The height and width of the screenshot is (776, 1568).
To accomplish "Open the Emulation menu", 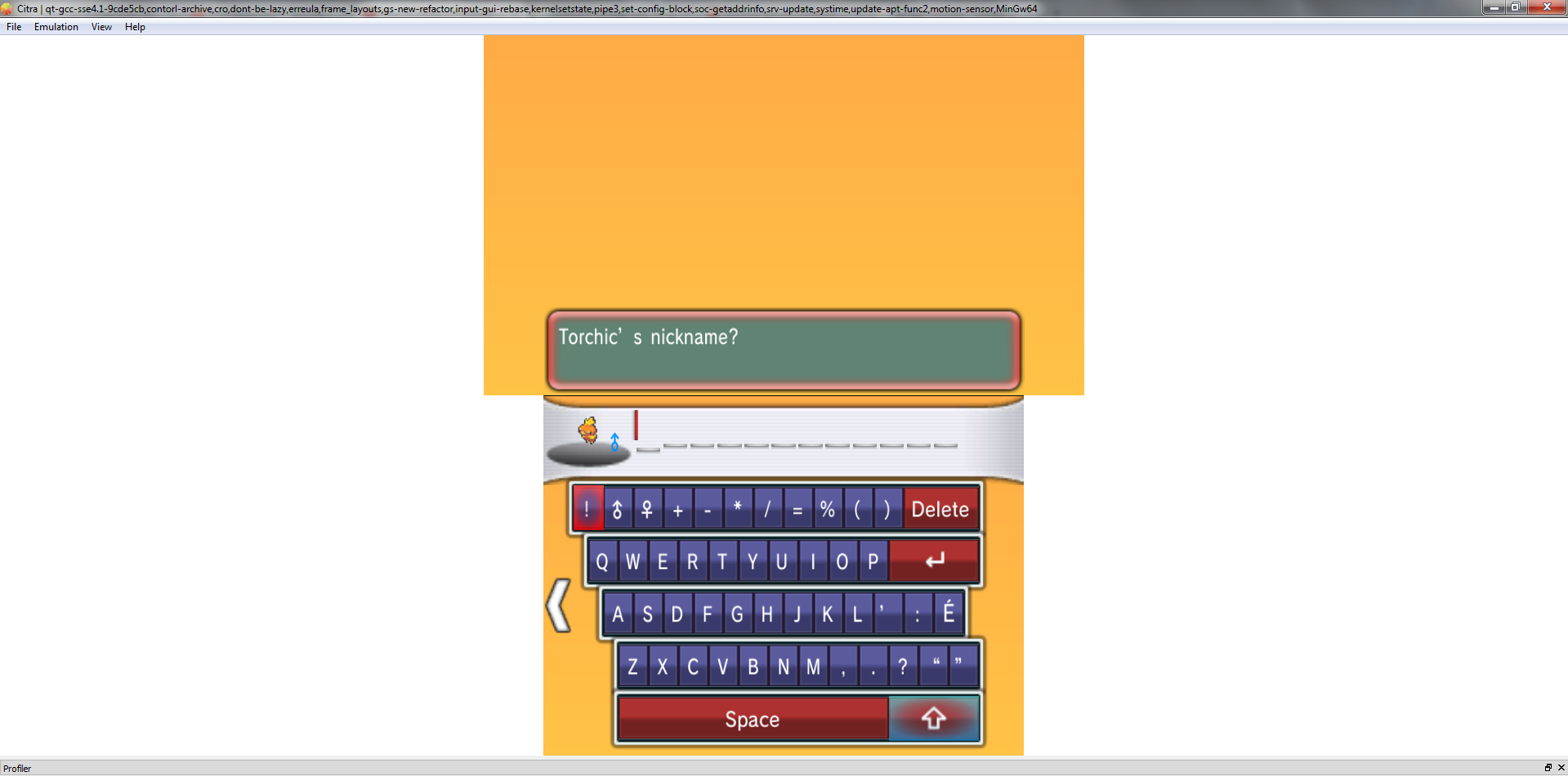I will tap(56, 27).
